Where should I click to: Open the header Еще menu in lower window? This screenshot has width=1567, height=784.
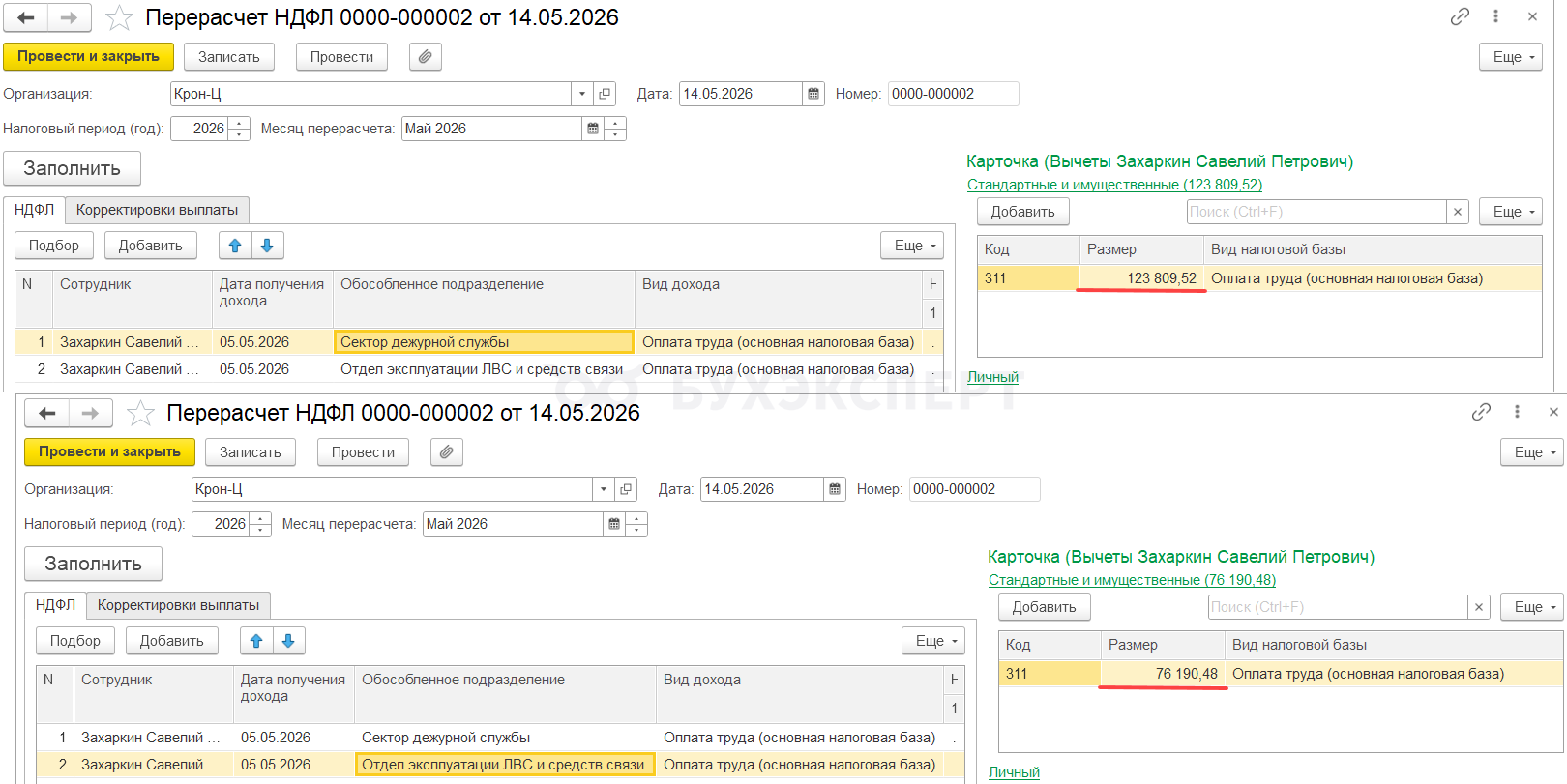point(1531,452)
